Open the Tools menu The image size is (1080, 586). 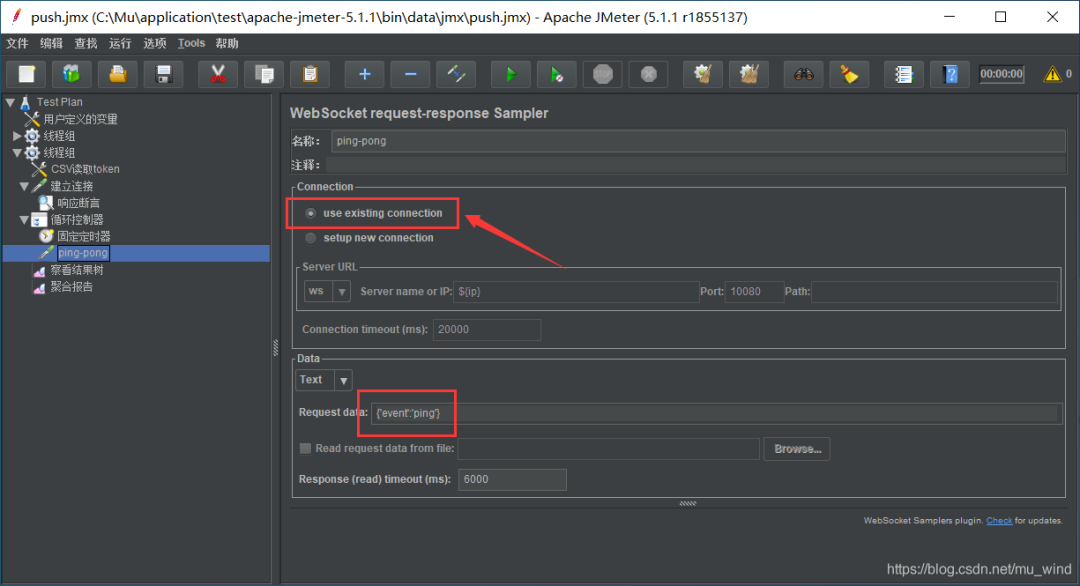(x=191, y=43)
